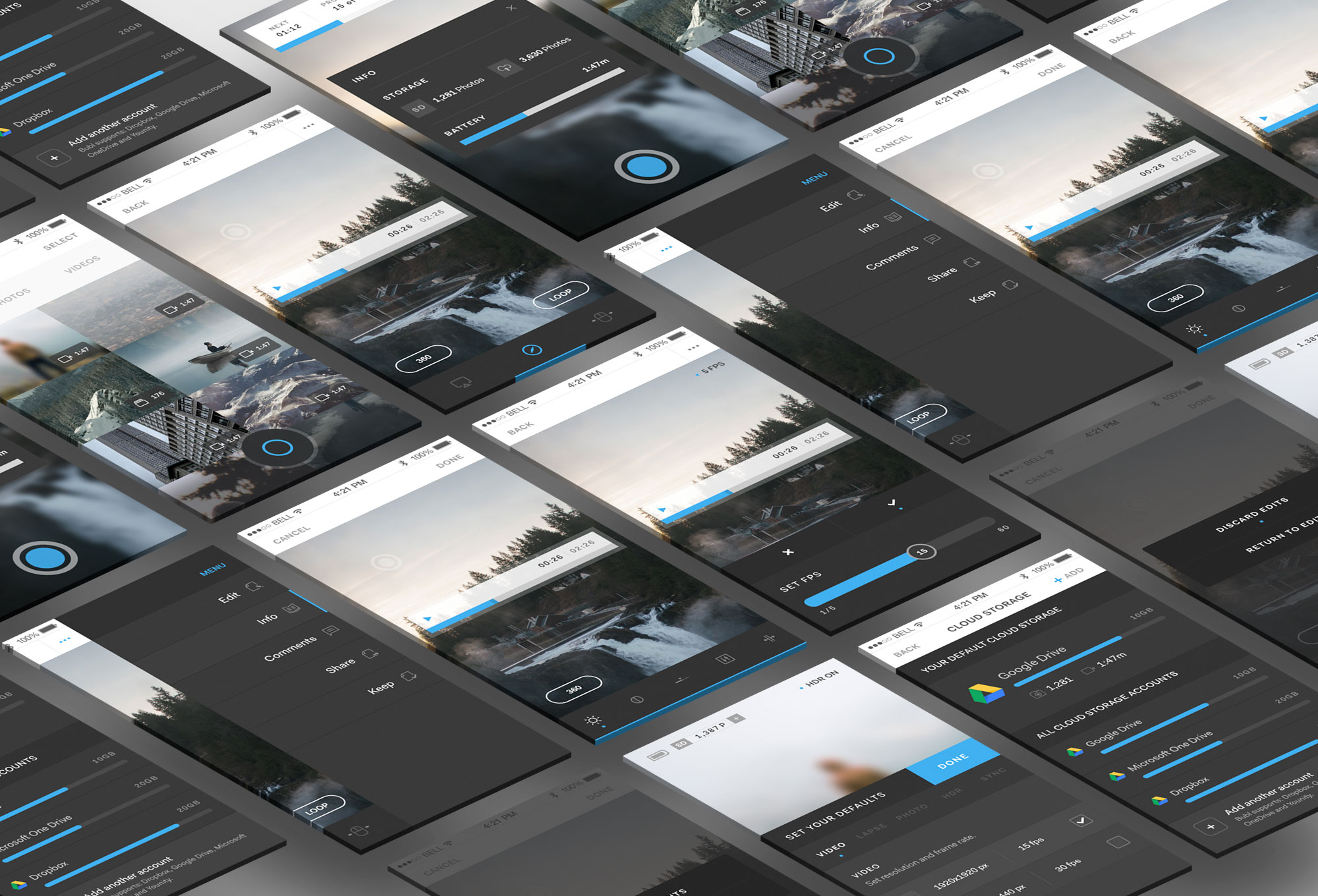The image size is (1318, 896).
Task: Click the large Google Drive logo
Action: point(986,693)
